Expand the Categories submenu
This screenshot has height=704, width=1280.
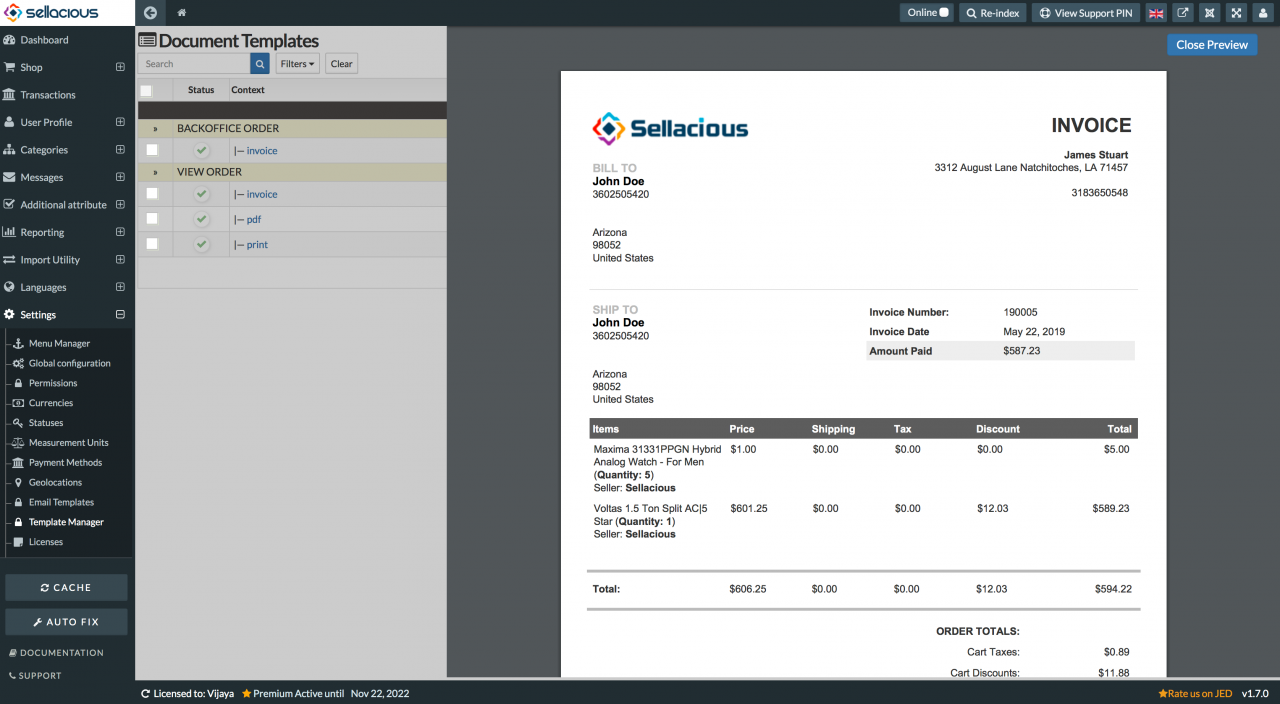coord(120,150)
